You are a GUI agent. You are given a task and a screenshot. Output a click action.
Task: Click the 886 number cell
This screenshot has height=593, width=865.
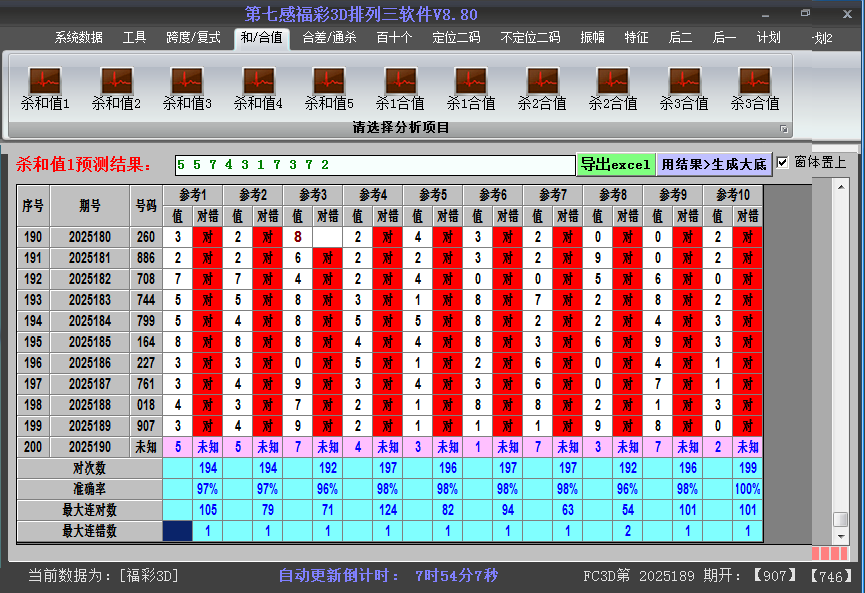[146, 258]
